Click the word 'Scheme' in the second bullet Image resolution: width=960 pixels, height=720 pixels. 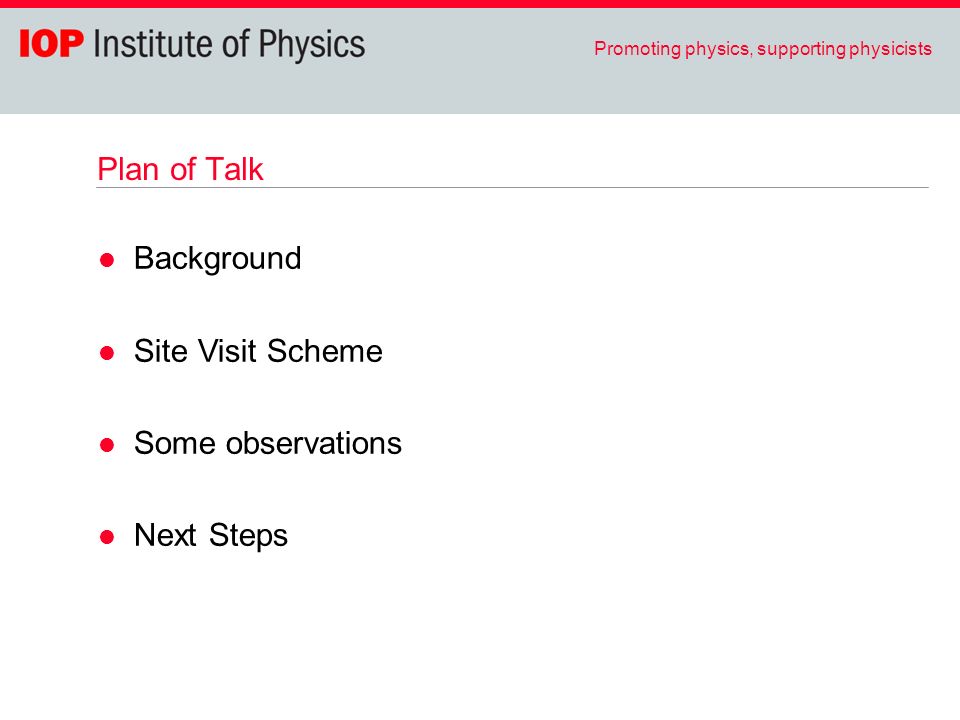click(324, 351)
